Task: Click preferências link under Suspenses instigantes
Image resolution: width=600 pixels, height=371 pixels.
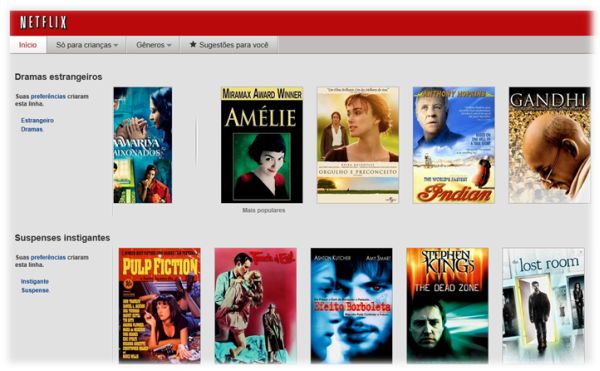Action: point(48,257)
